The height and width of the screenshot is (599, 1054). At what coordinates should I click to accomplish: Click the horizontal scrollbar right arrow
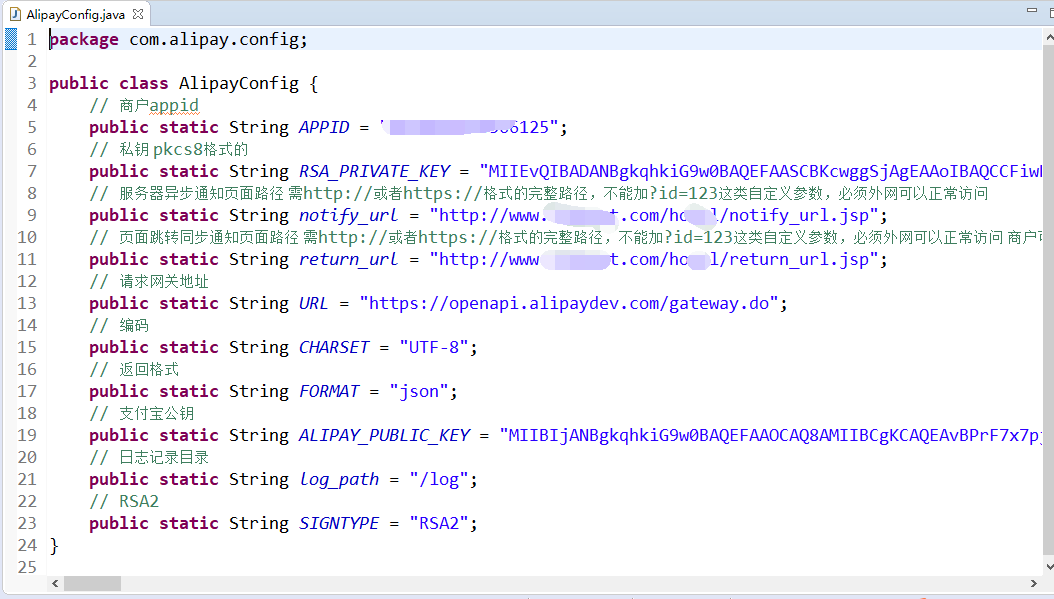click(1034, 583)
